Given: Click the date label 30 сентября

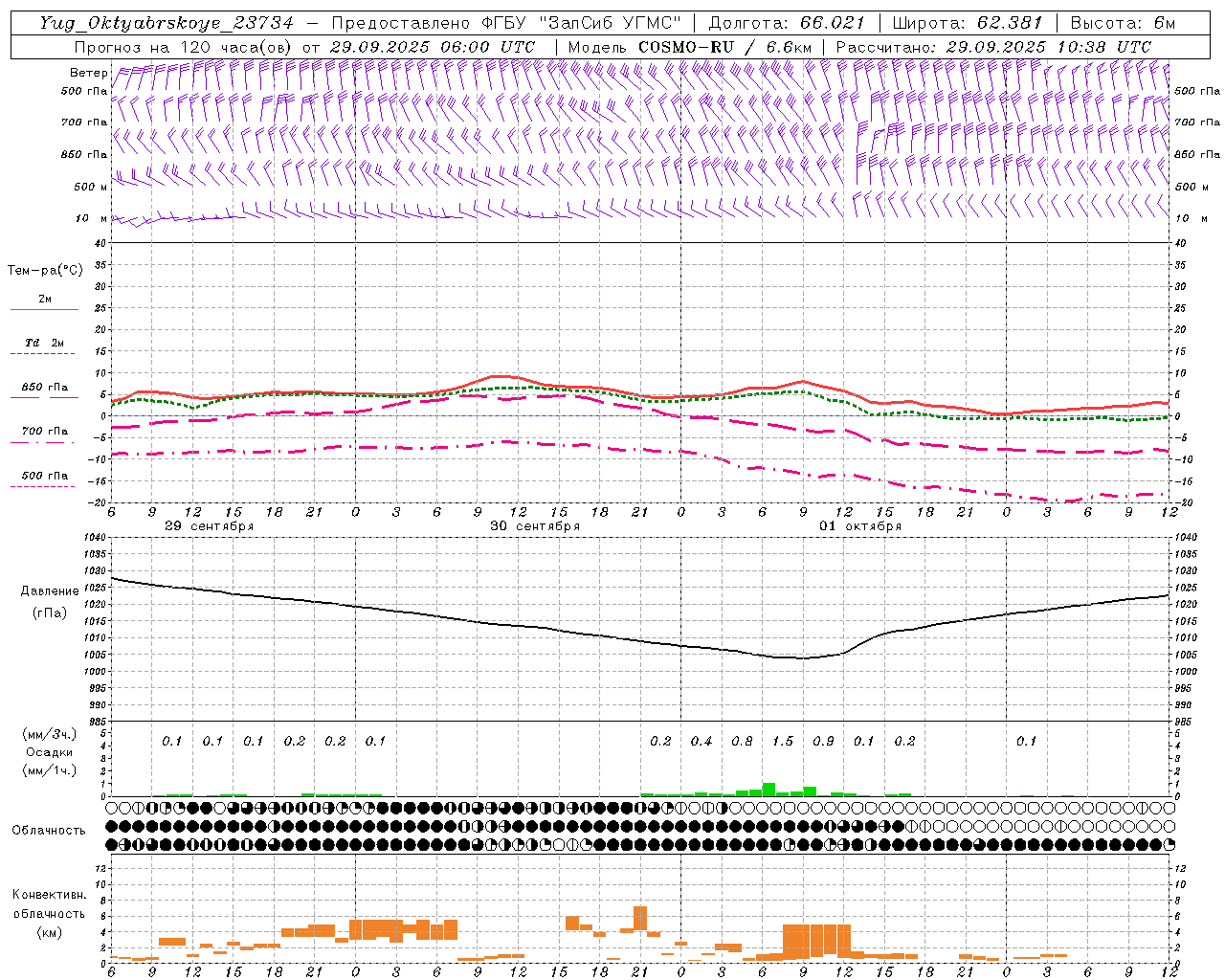Looking at the screenshot, I should point(534,526).
